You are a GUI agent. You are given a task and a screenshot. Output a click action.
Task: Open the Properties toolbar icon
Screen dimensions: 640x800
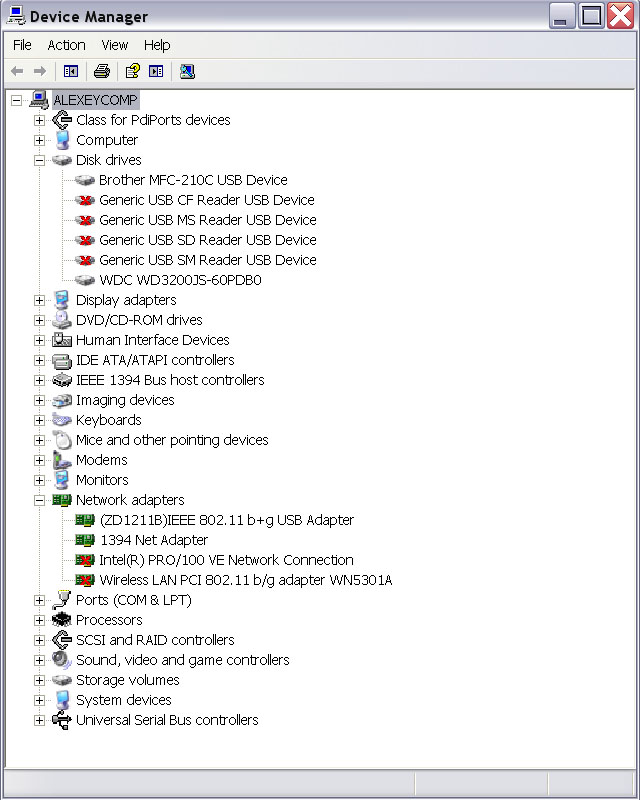click(133, 71)
